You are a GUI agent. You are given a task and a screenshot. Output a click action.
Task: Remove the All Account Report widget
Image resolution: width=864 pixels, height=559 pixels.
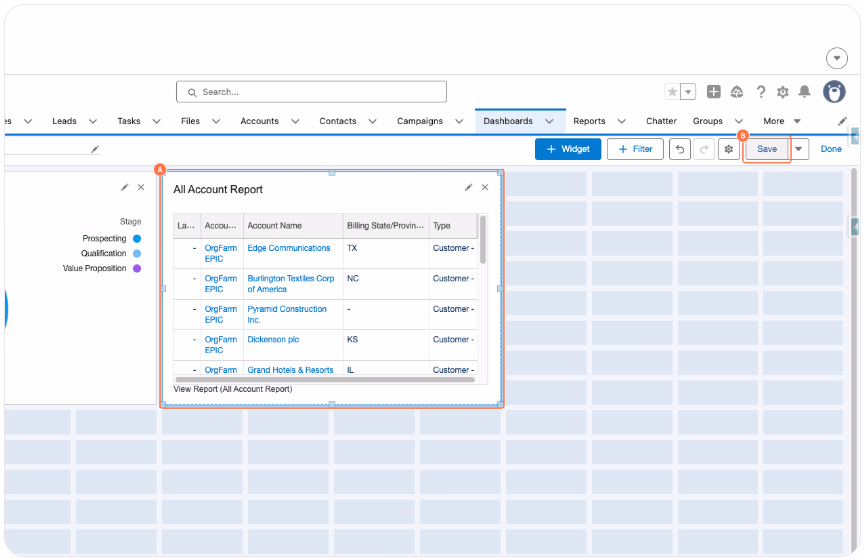click(x=485, y=187)
